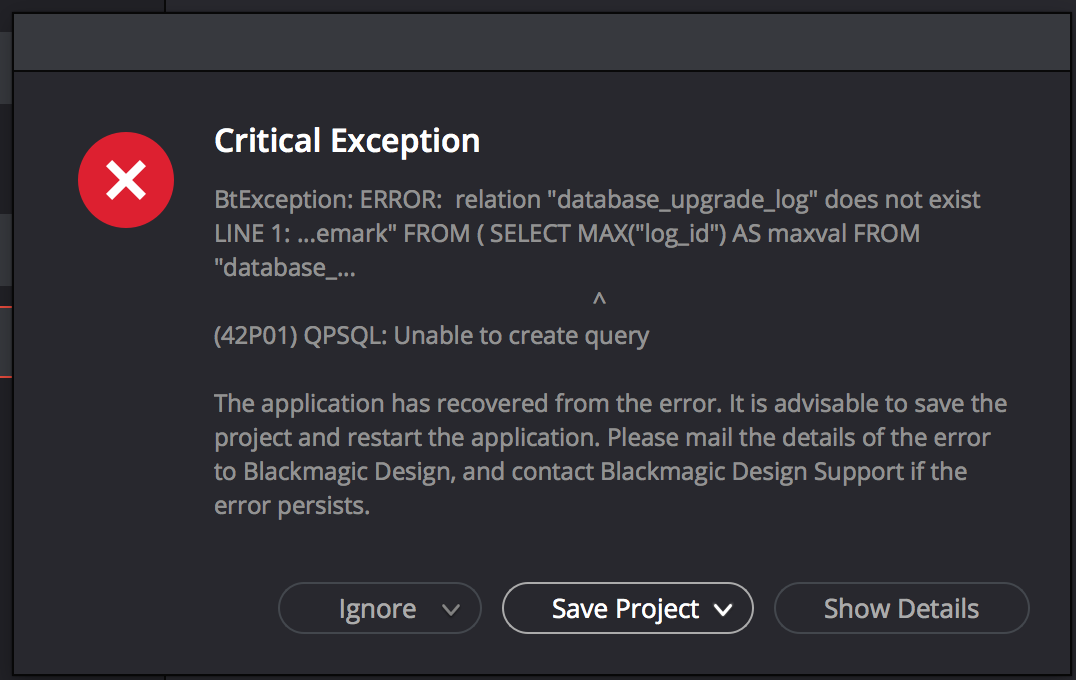Click the lower red line at left edge

[6, 377]
